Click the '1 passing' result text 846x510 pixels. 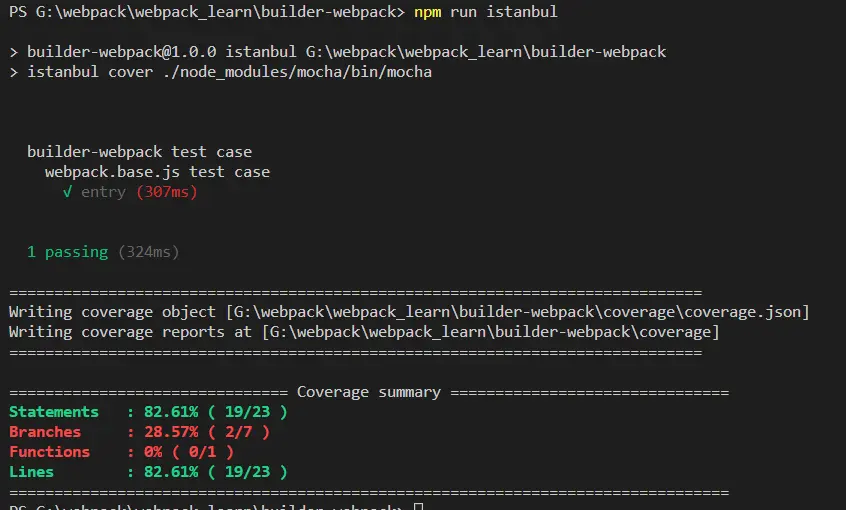point(67,251)
